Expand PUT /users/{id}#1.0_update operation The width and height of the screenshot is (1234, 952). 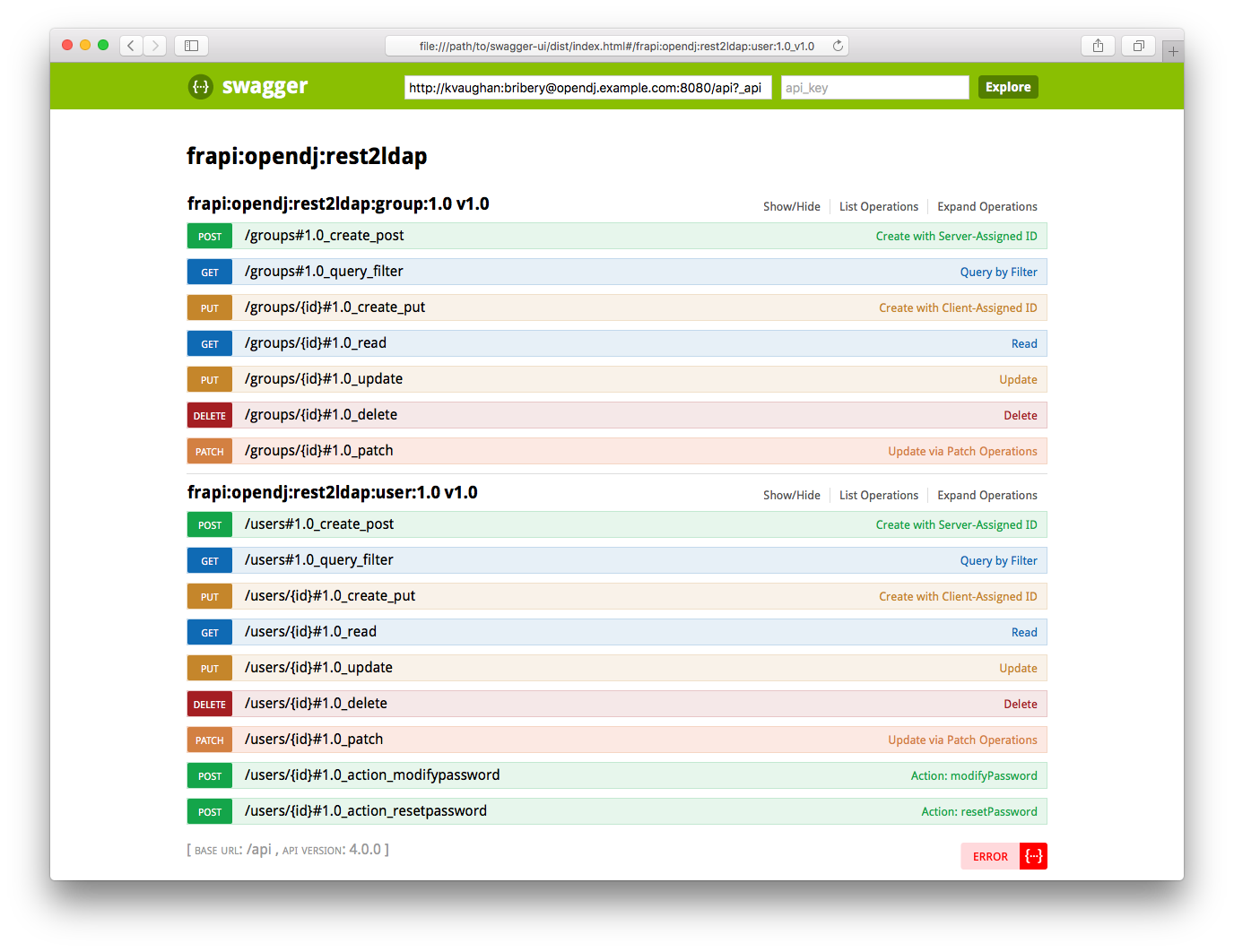[x=617, y=668]
